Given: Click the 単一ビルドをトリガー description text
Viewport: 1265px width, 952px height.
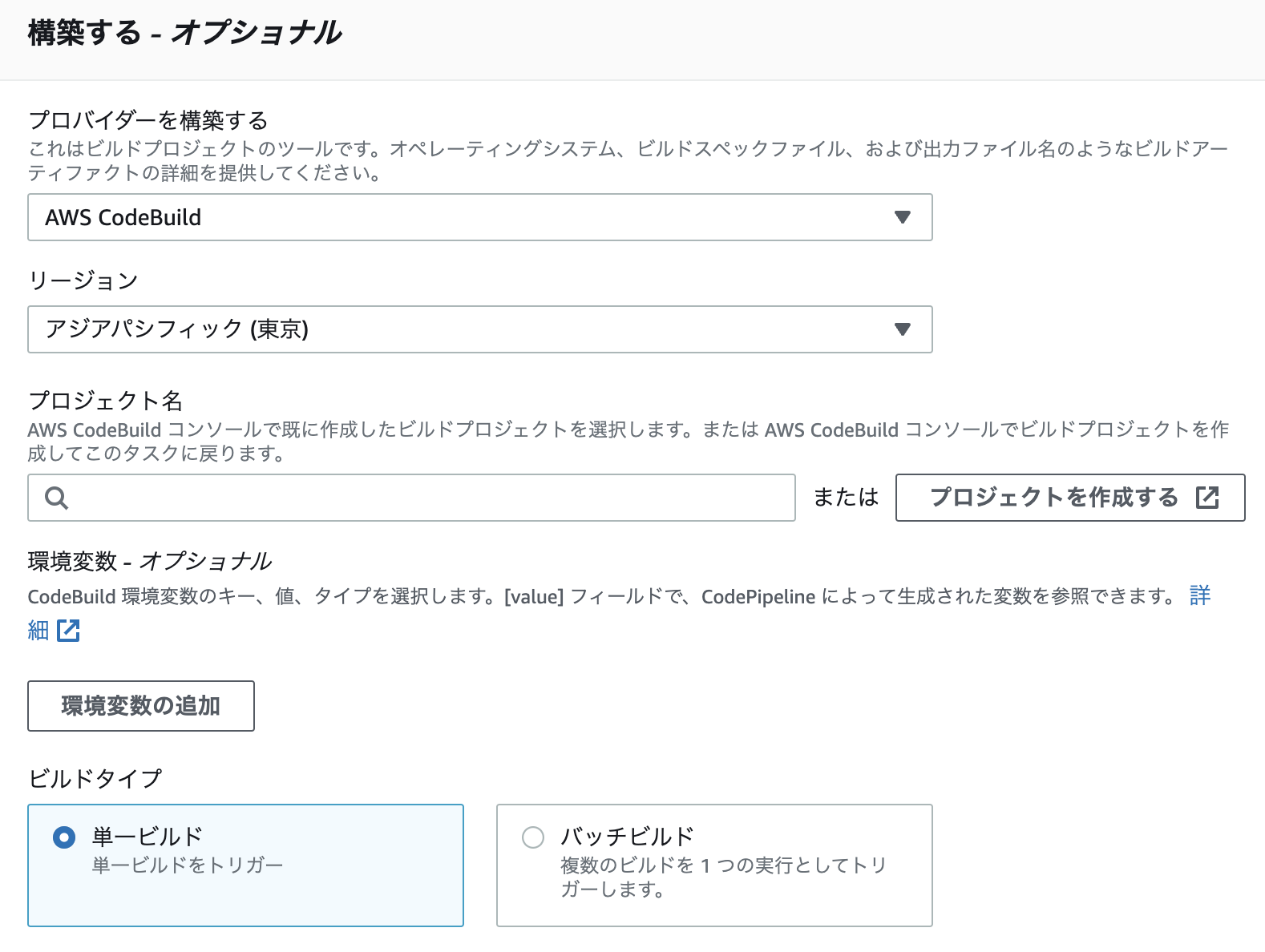Looking at the screenshot, I should pyautogui.click(x=188, y=865).
